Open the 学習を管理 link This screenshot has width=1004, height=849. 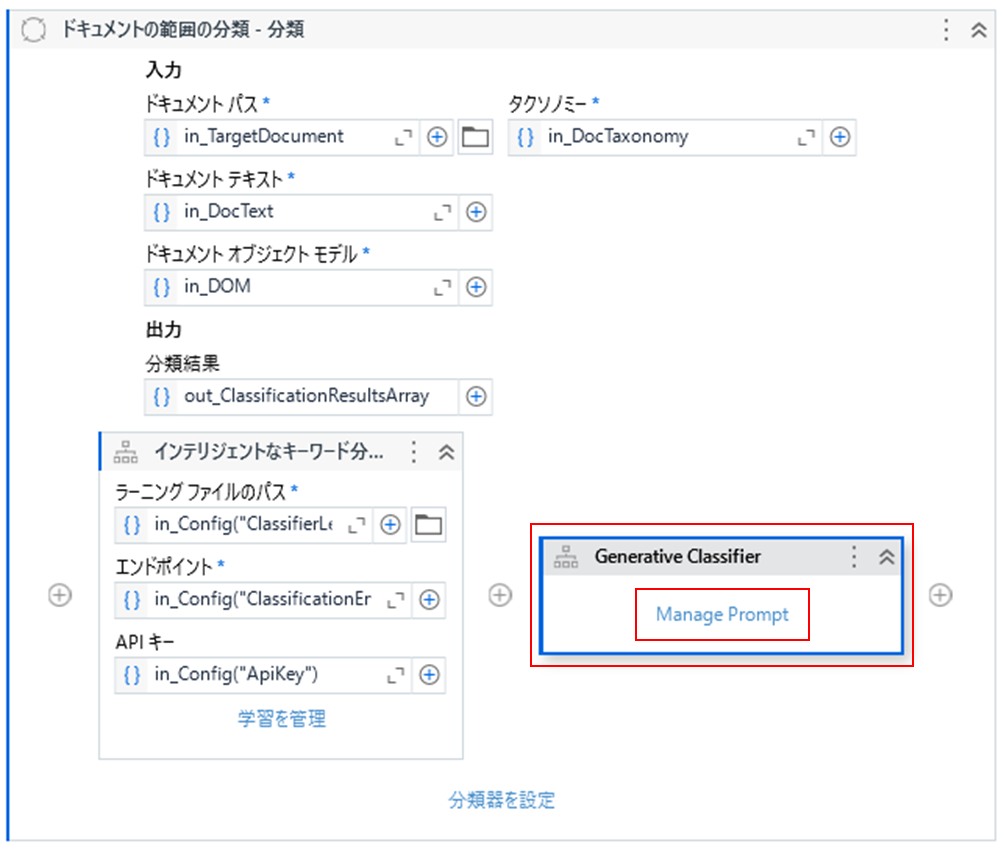point(282,718)
